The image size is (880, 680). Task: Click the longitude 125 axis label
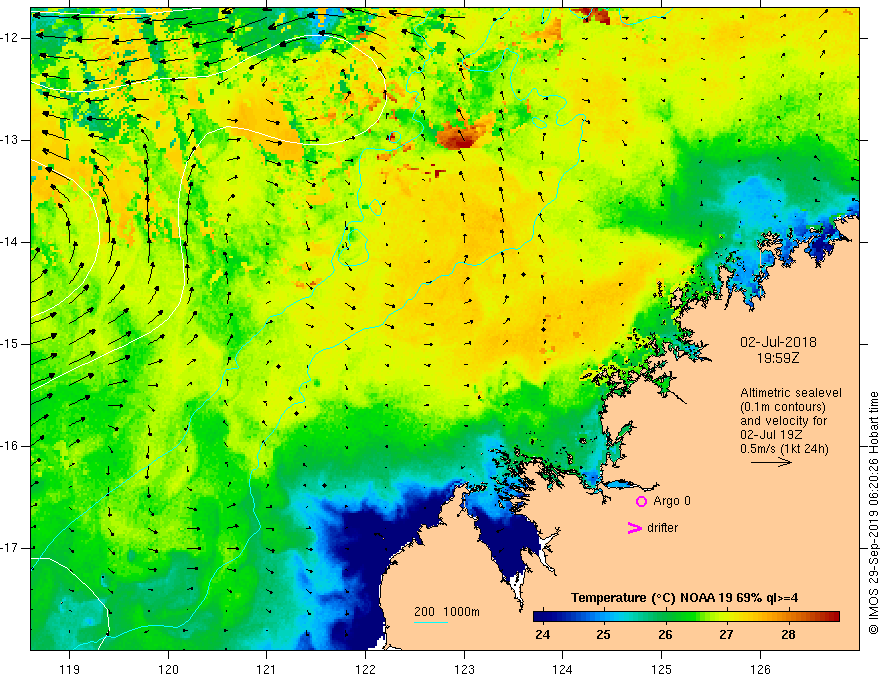(x=662, y=669)
